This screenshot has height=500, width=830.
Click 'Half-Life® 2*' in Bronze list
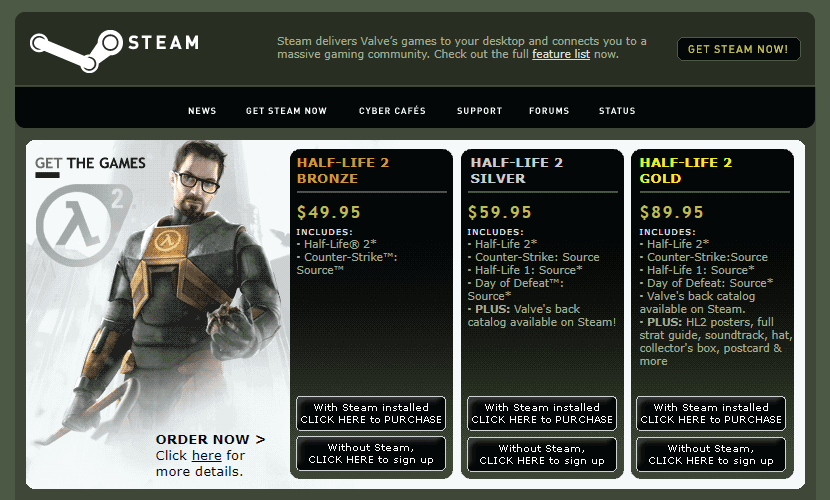tap(337, 244)
